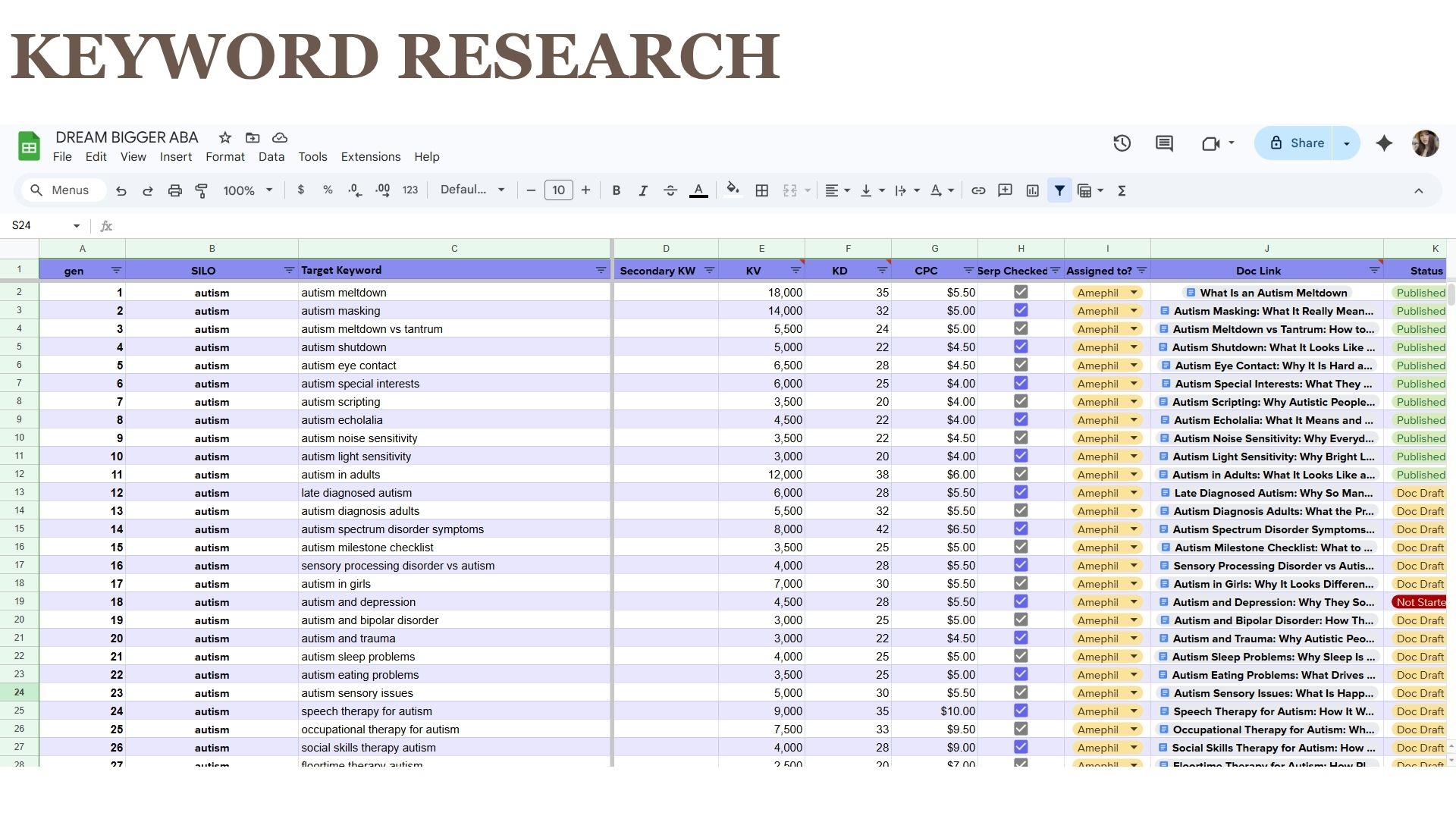
Task: Open the Extensions menu
Action: point(370,157)
